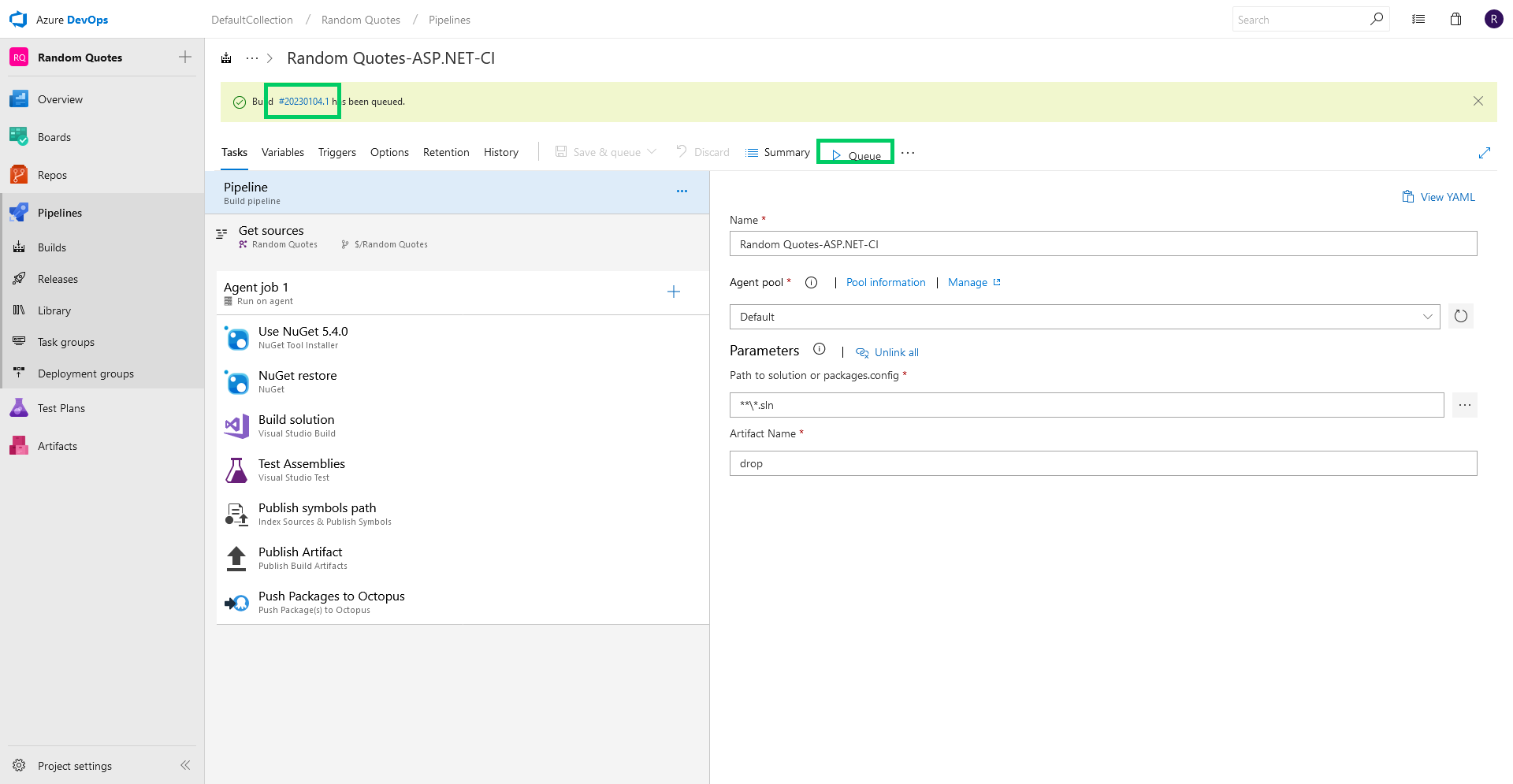Show Parameters info icon
The height and width of the screenshot is (784, 1513).
(x=819, y=349)
